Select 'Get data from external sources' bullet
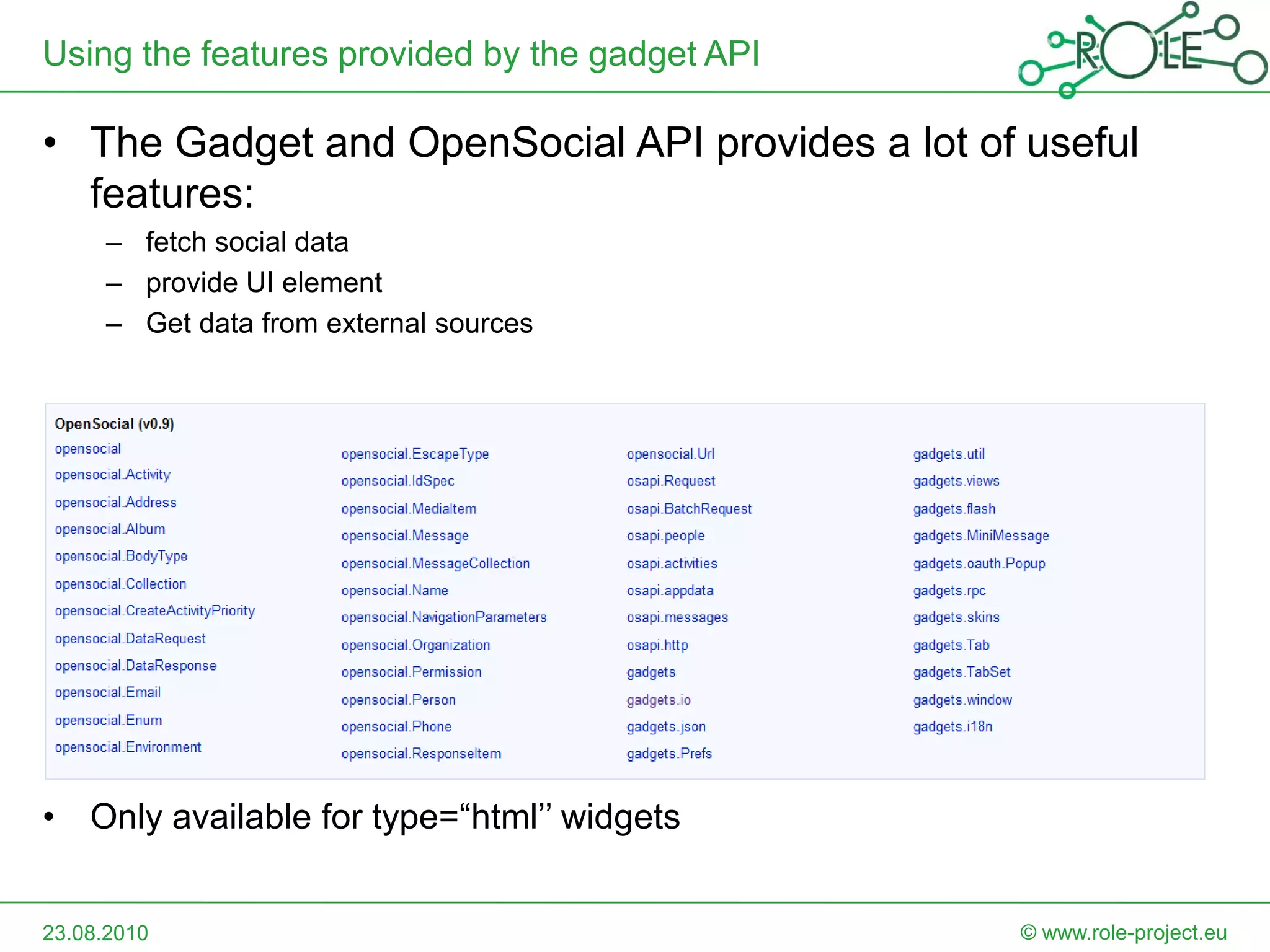The width and height of the screenshot is (1270, 952). point(339,324)
